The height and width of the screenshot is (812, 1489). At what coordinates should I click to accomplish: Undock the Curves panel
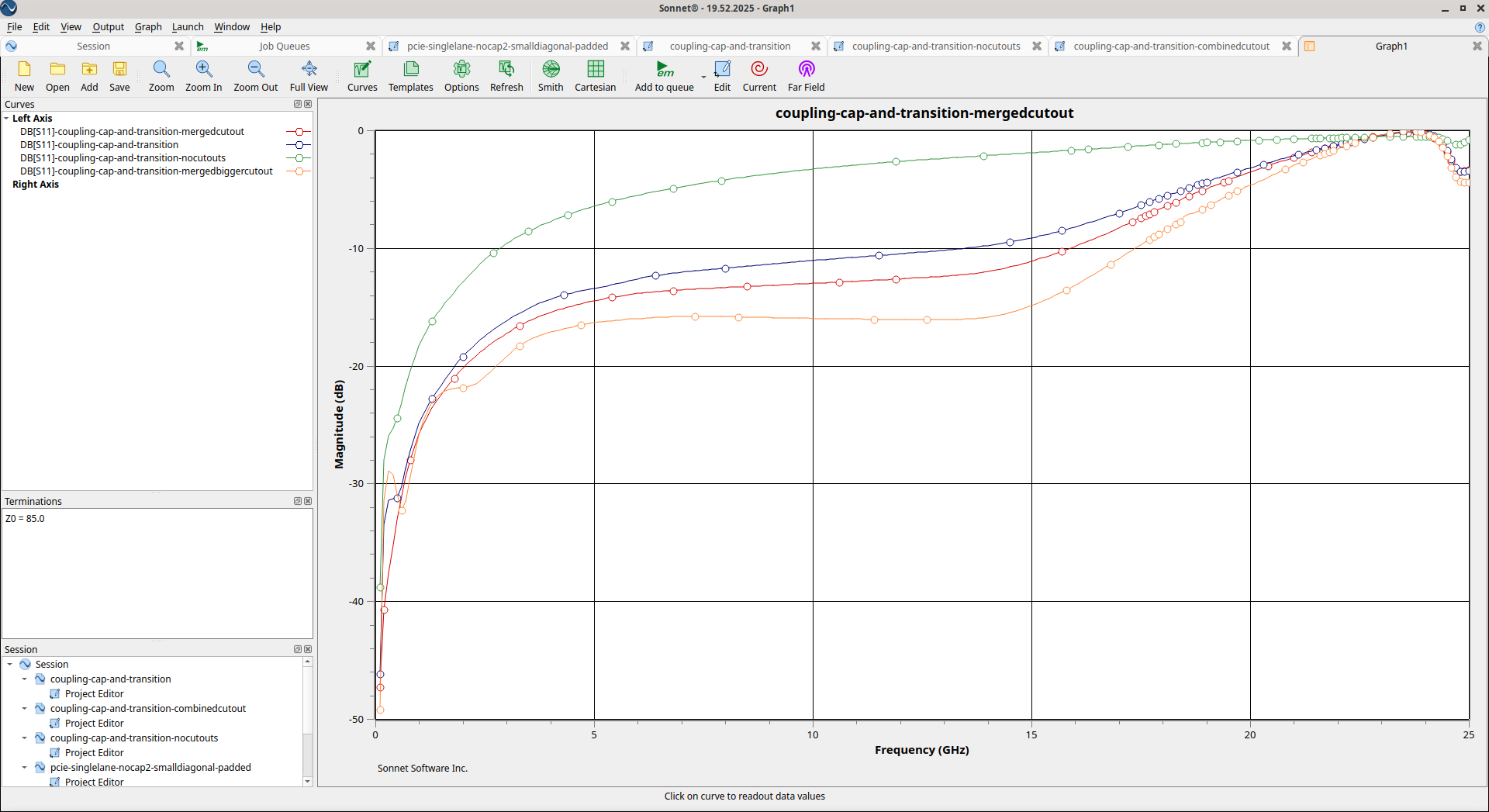[x=297, y=104]
